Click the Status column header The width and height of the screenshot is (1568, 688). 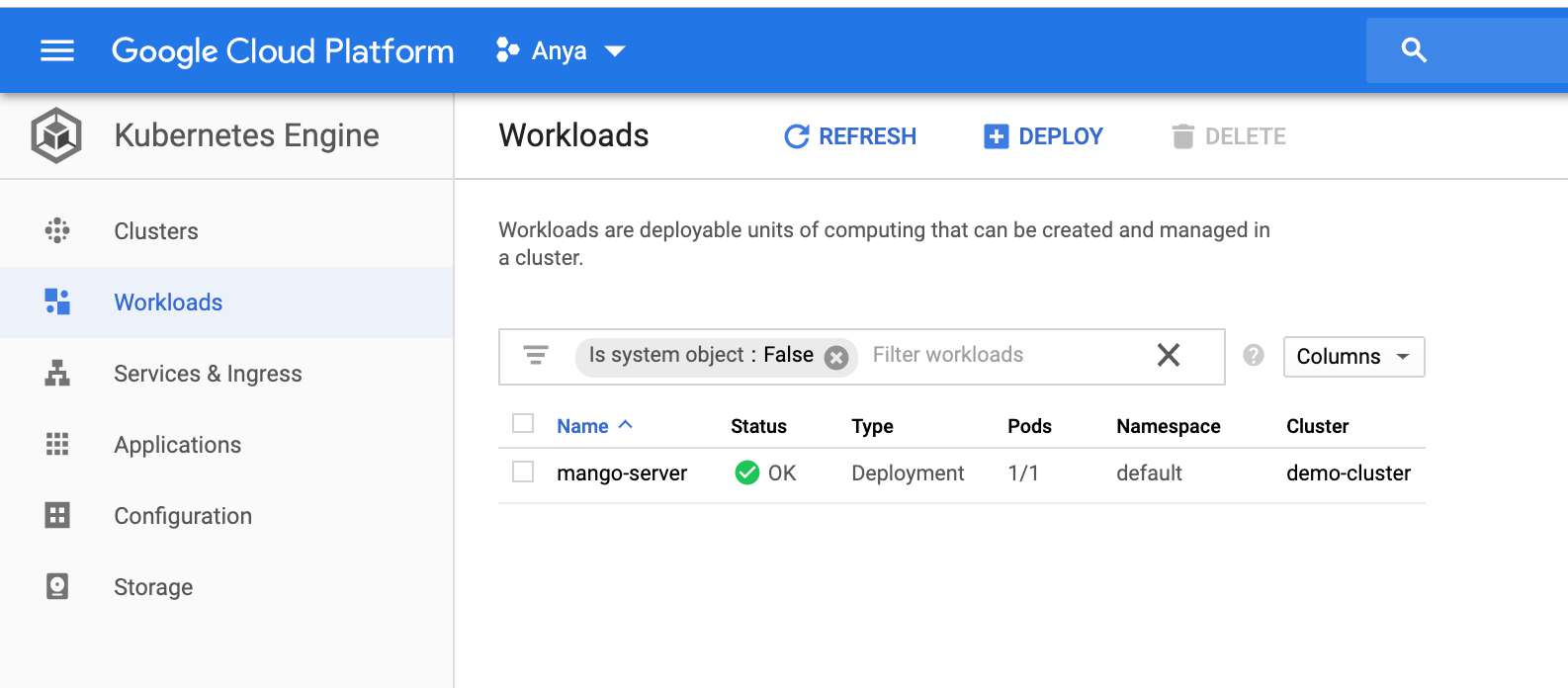coord(758,426)
